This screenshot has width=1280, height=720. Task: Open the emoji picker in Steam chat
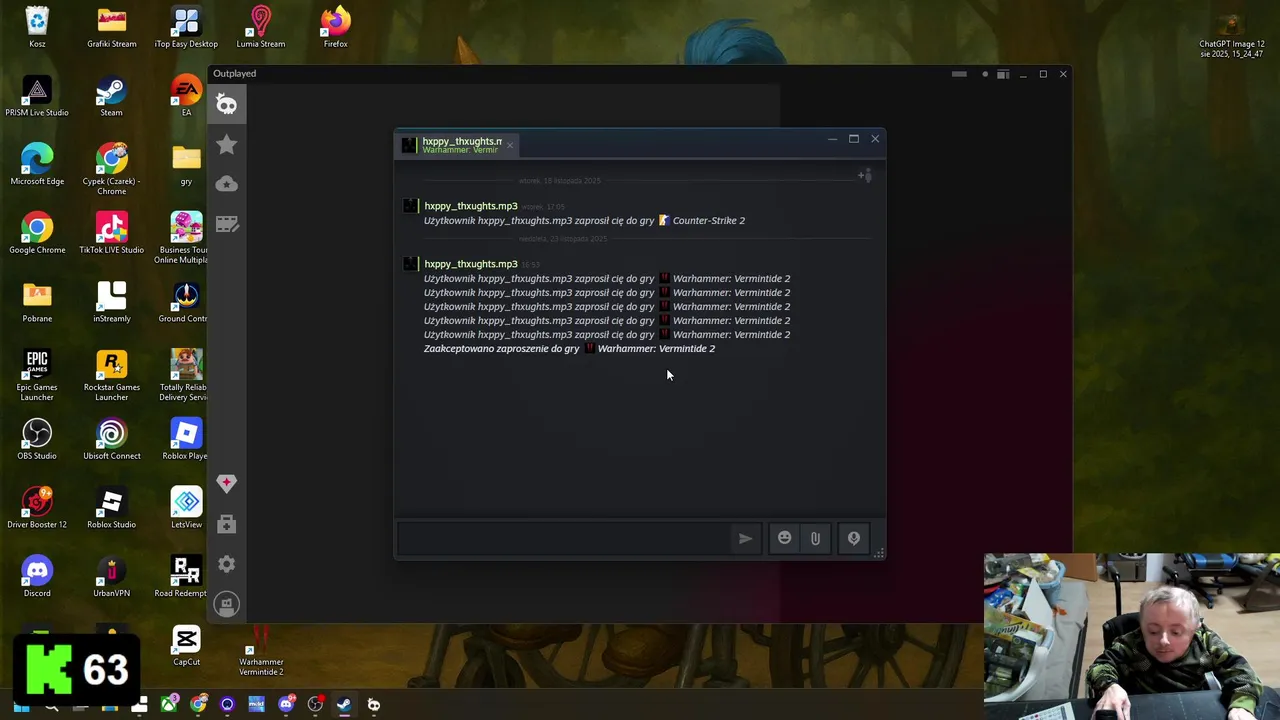(x=785, y=538)
